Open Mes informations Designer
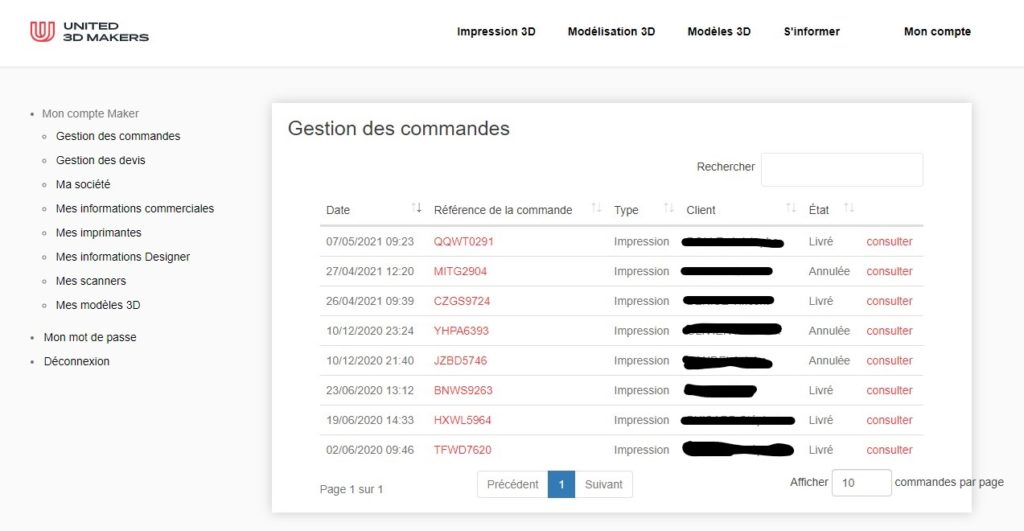Image resolution: width=1024 pixels, height=531 pixels. pos(123,257)
